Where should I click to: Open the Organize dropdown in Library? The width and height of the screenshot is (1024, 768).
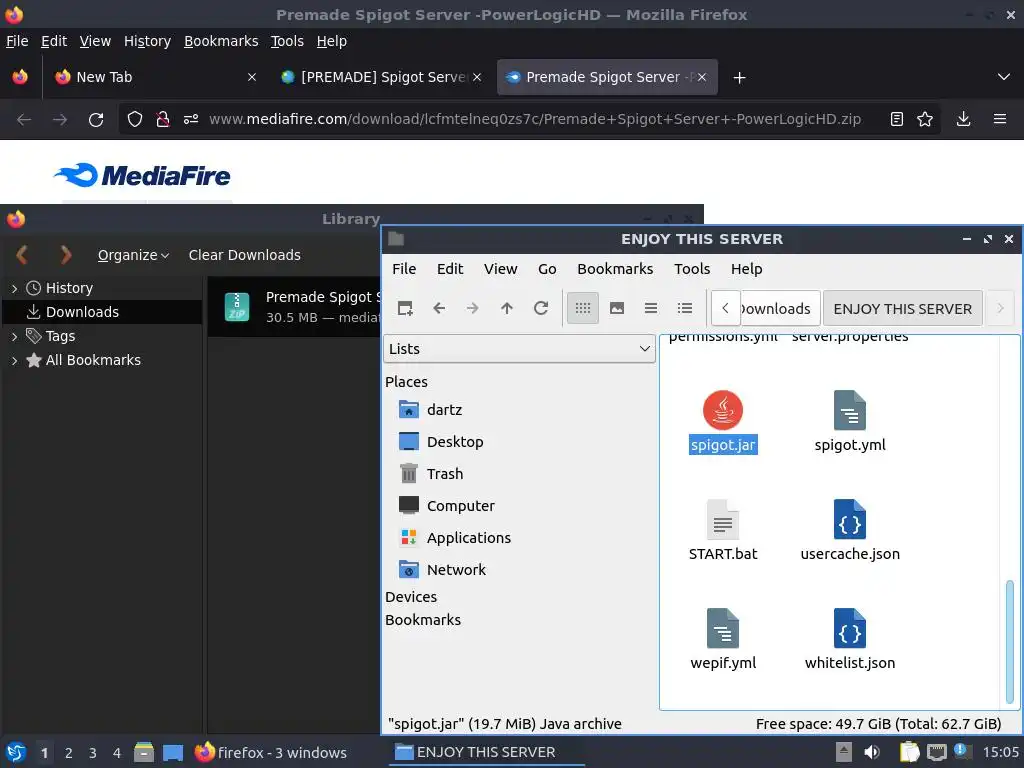click(x=133, y=255)
